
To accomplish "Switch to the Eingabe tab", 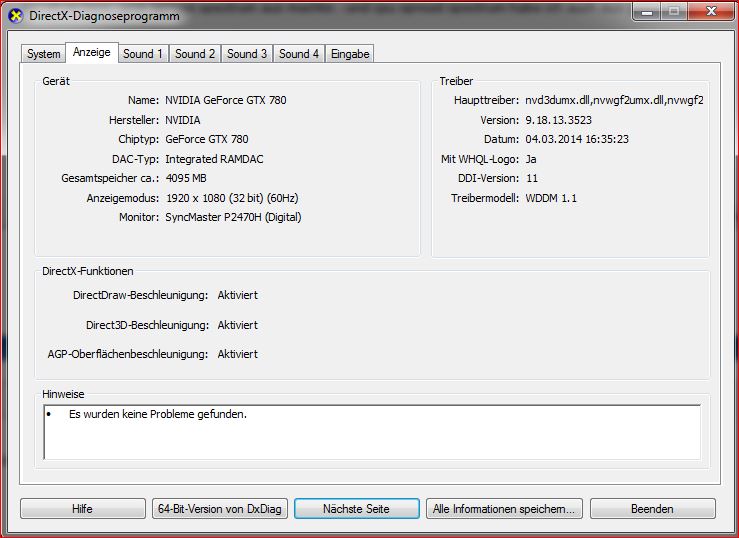I will (x=350, y=54).
